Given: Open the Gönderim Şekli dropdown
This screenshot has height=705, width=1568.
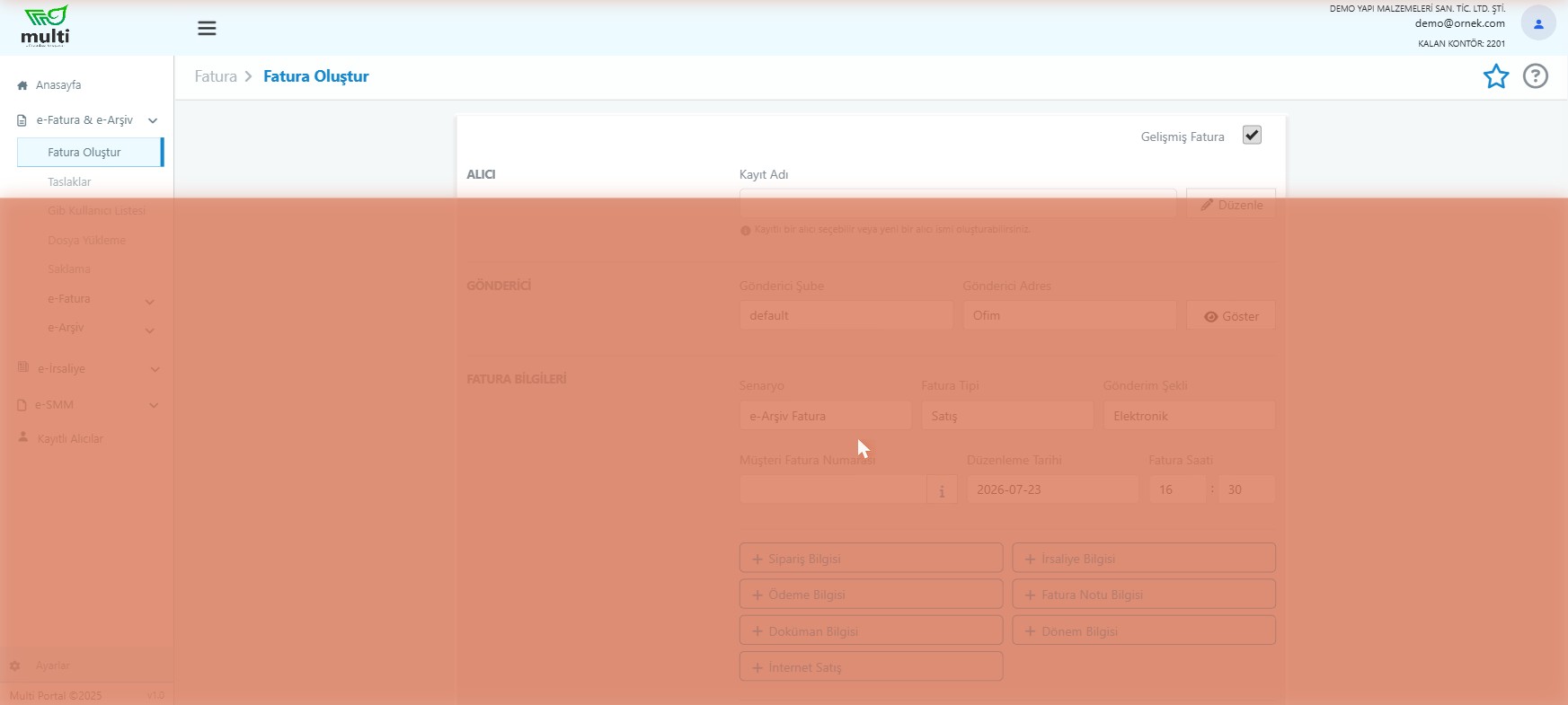Looking at the screenshot, I should tap(1189, 416).
